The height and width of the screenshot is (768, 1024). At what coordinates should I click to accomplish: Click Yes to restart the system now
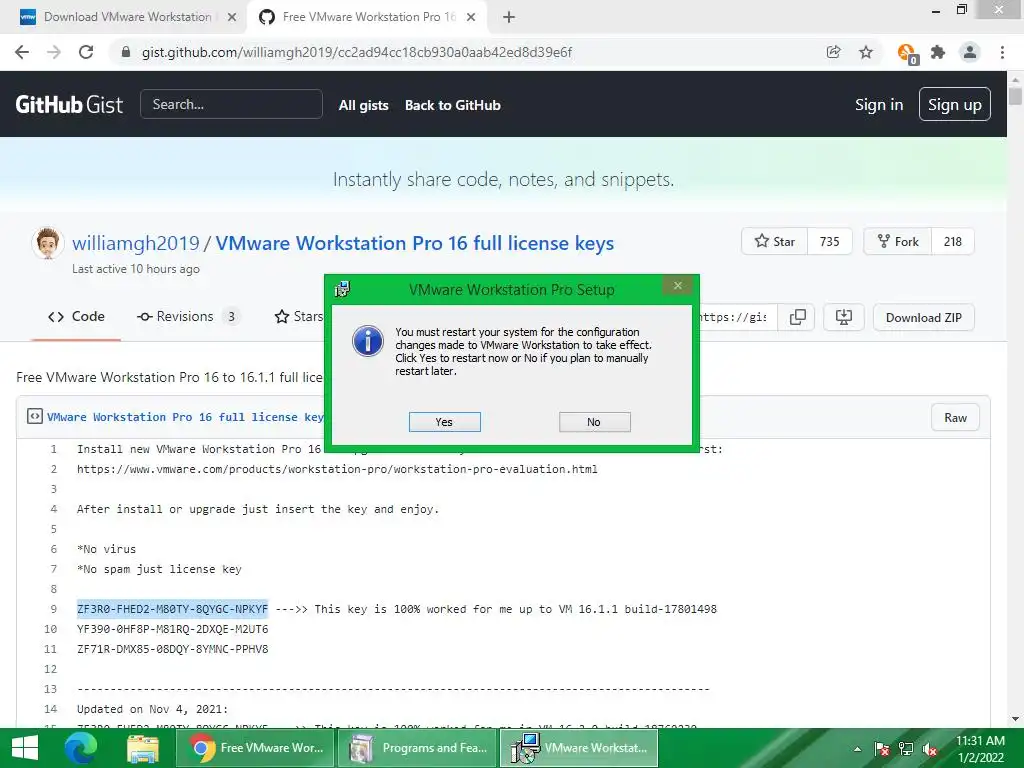point(444,422)
